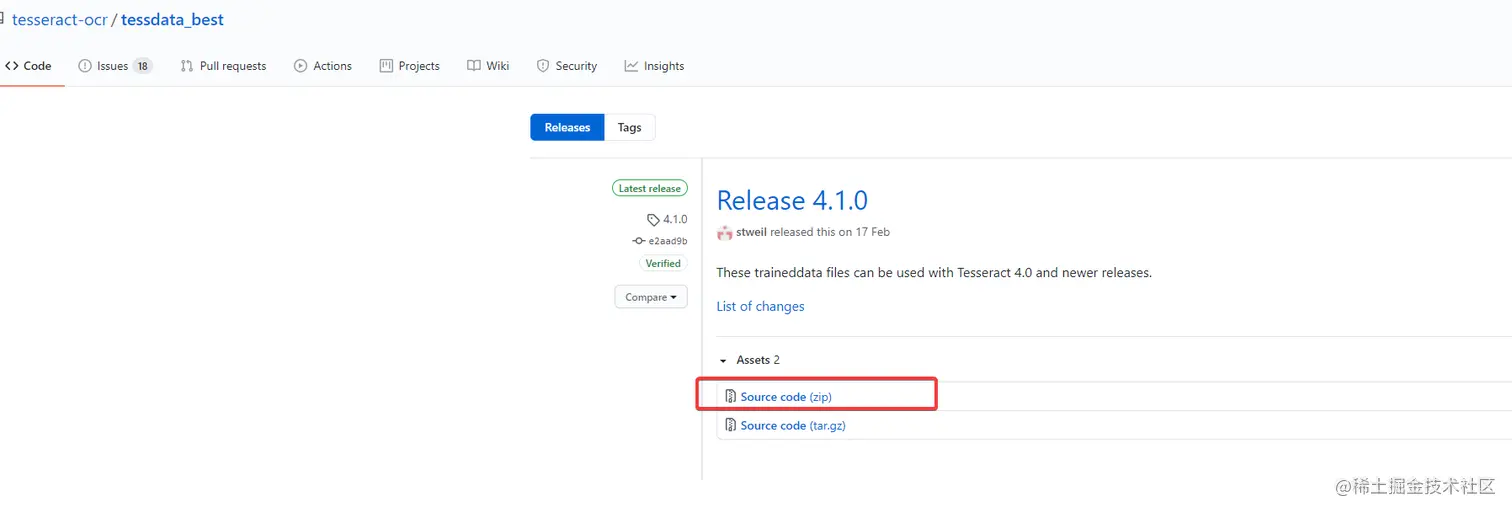1512x513 pixels.
Task: Open the Wiki tab
Action: point(488,66)
